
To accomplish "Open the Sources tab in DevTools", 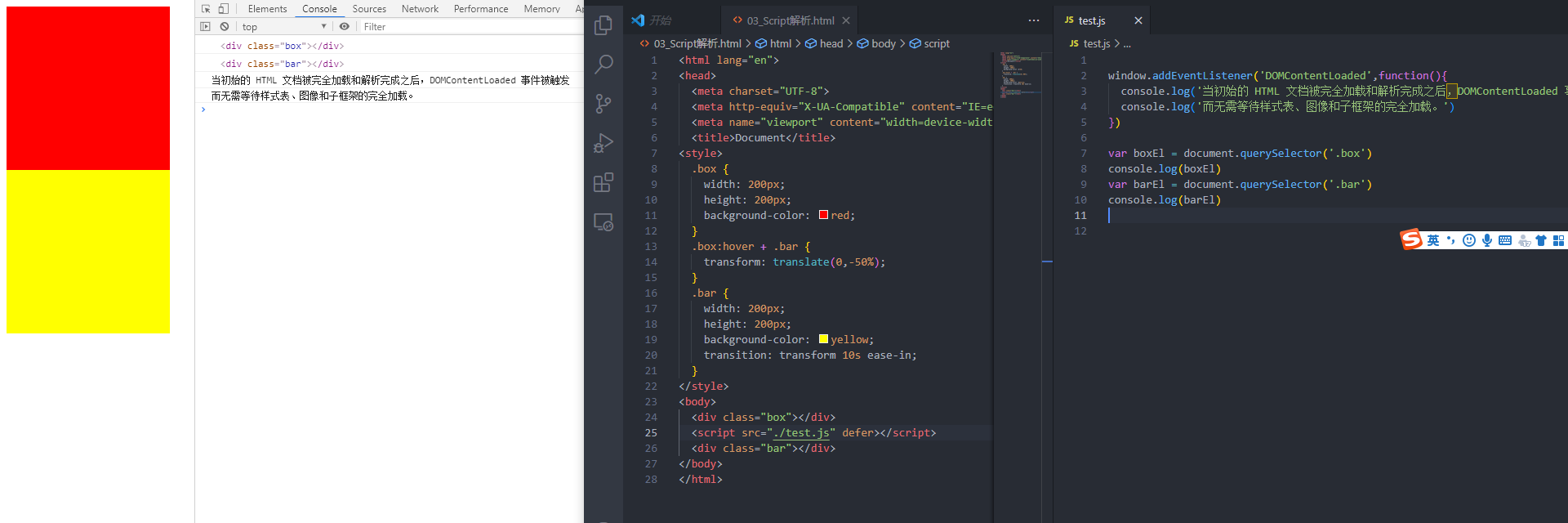I will [369, 9].
